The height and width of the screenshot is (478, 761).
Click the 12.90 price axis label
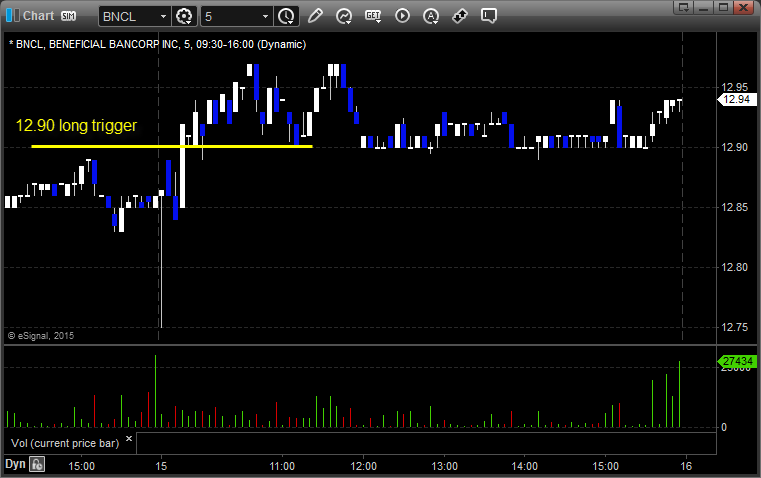coord(734,148)
